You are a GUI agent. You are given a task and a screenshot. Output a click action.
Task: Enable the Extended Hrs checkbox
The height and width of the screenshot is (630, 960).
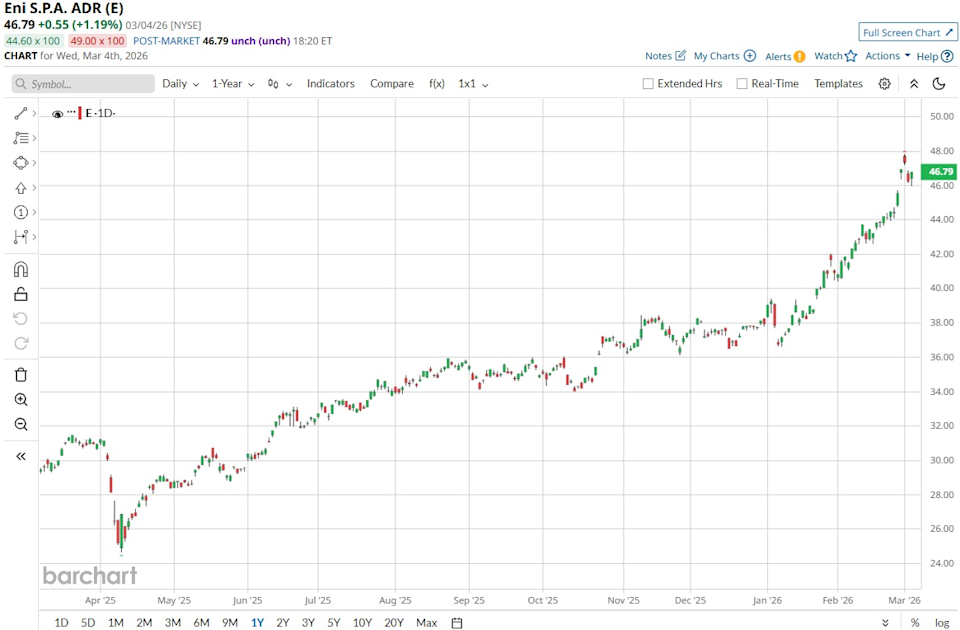pyautogui.click(x=646, y=84)
